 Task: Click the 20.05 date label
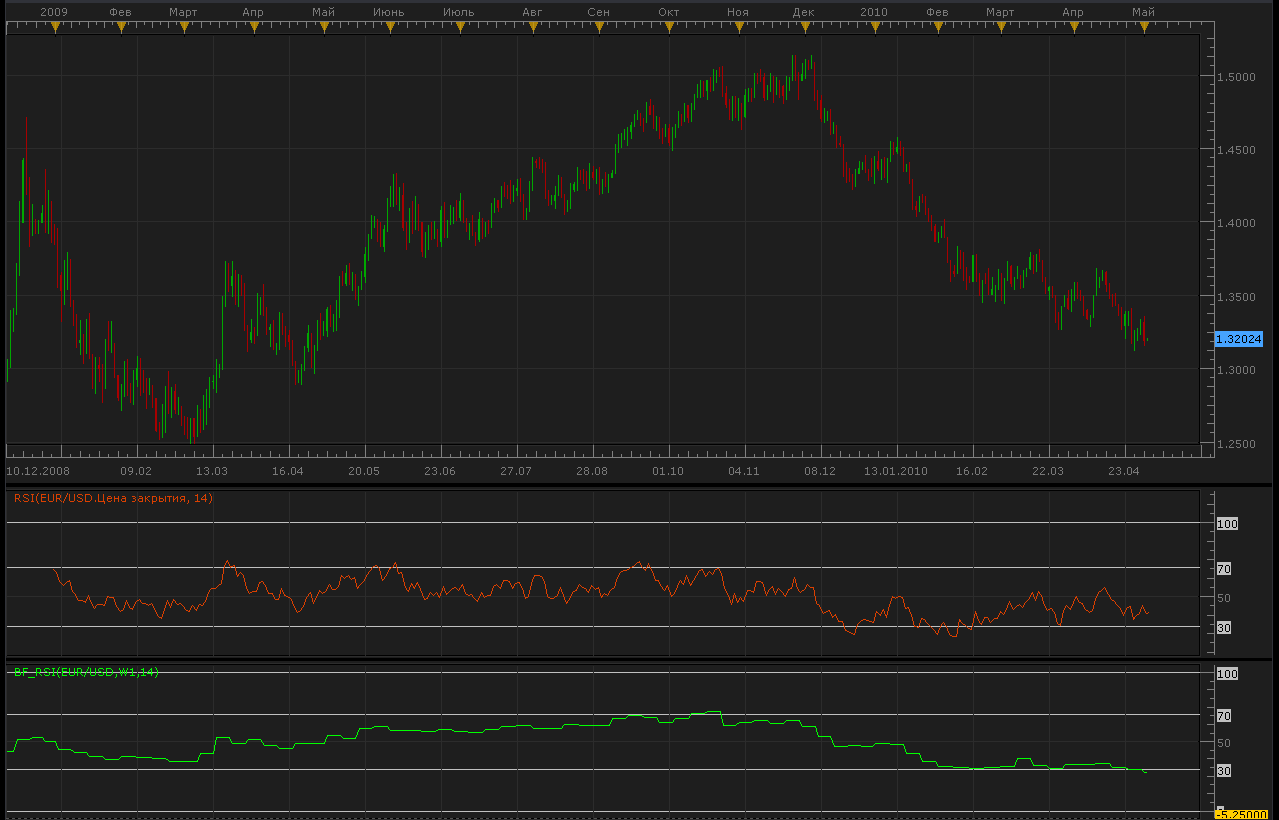(364, 470)
